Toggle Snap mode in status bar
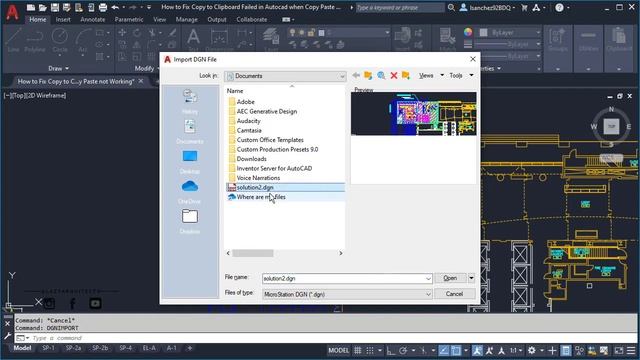Viewport: 640px width, 360px height. click(x=370, y=350)
